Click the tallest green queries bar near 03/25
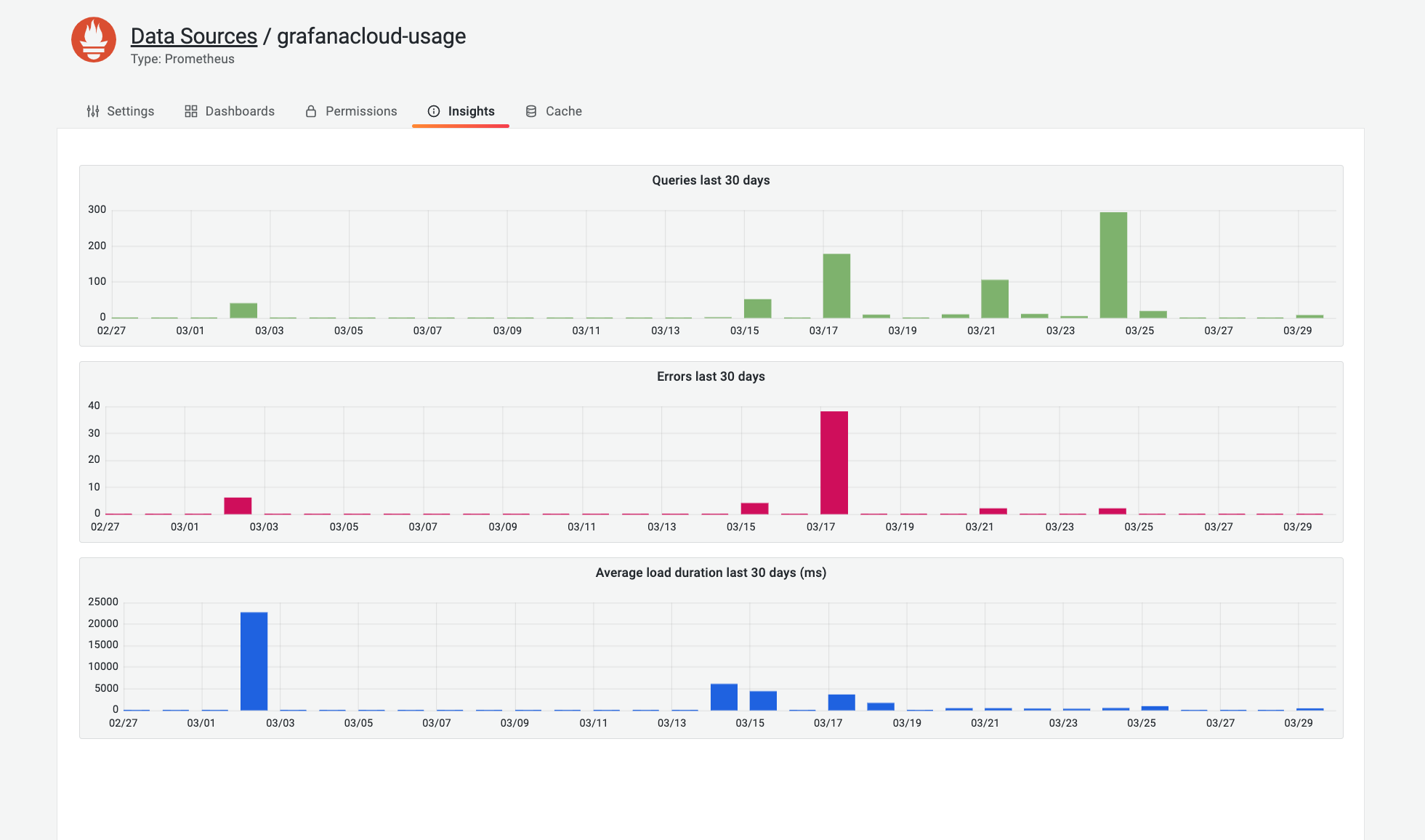Image resolution: width=1425 pixels, height=840 pixels. click(1113, 265)
